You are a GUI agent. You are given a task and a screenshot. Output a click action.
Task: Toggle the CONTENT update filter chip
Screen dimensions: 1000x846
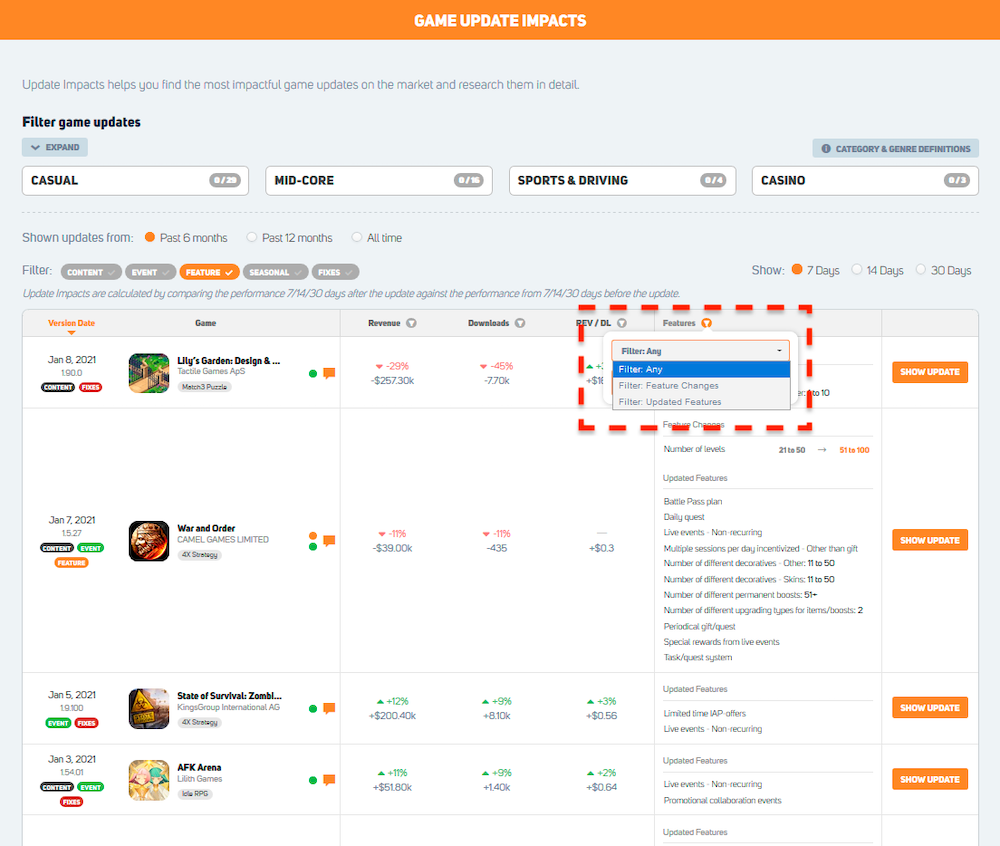91,272
